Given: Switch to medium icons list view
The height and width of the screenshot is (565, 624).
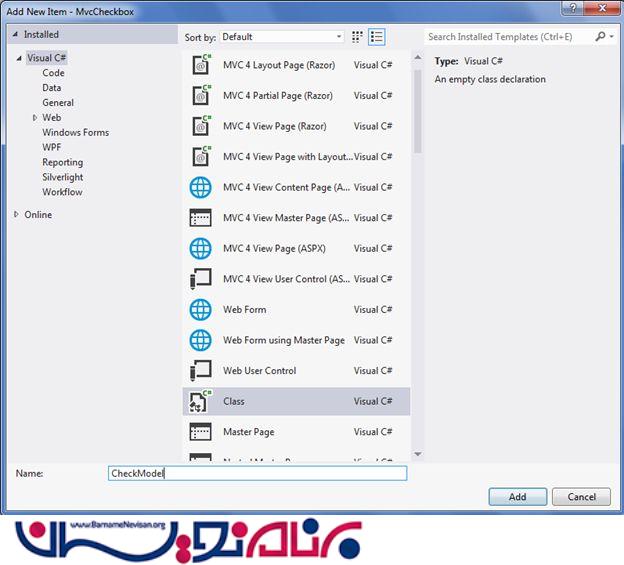Looking at the screenshot, I should point(376,37).
